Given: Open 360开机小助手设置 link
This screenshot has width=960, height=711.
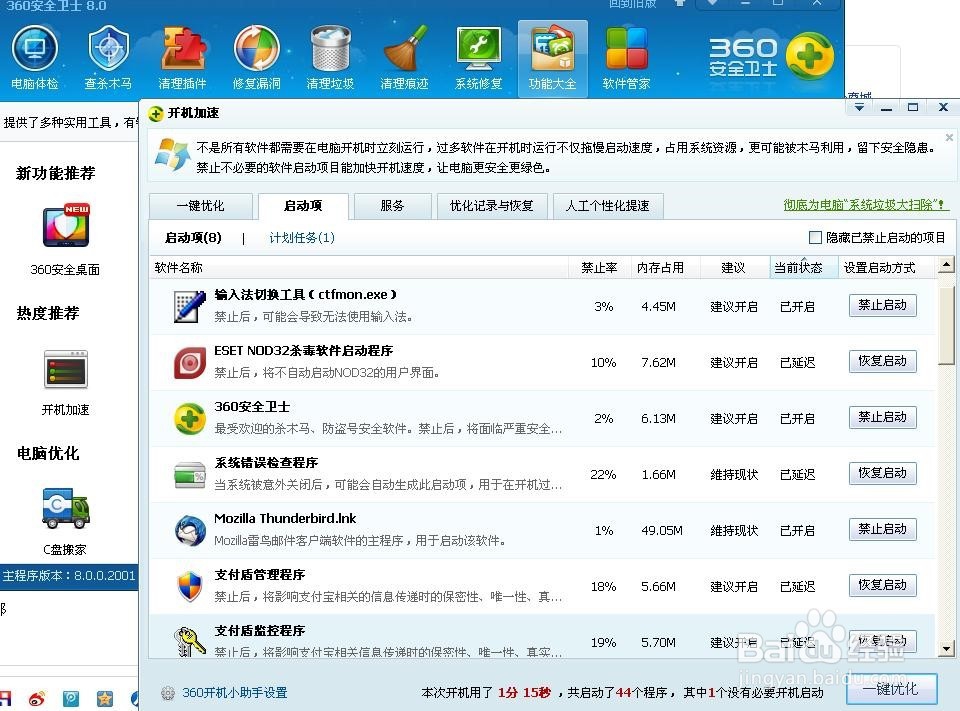Looking at the screenshot, I should (x=235, y=693).
